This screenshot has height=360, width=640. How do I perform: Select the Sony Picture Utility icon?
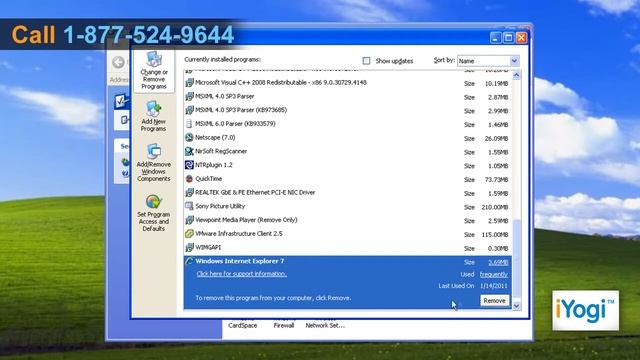click(x=189, y=206)
